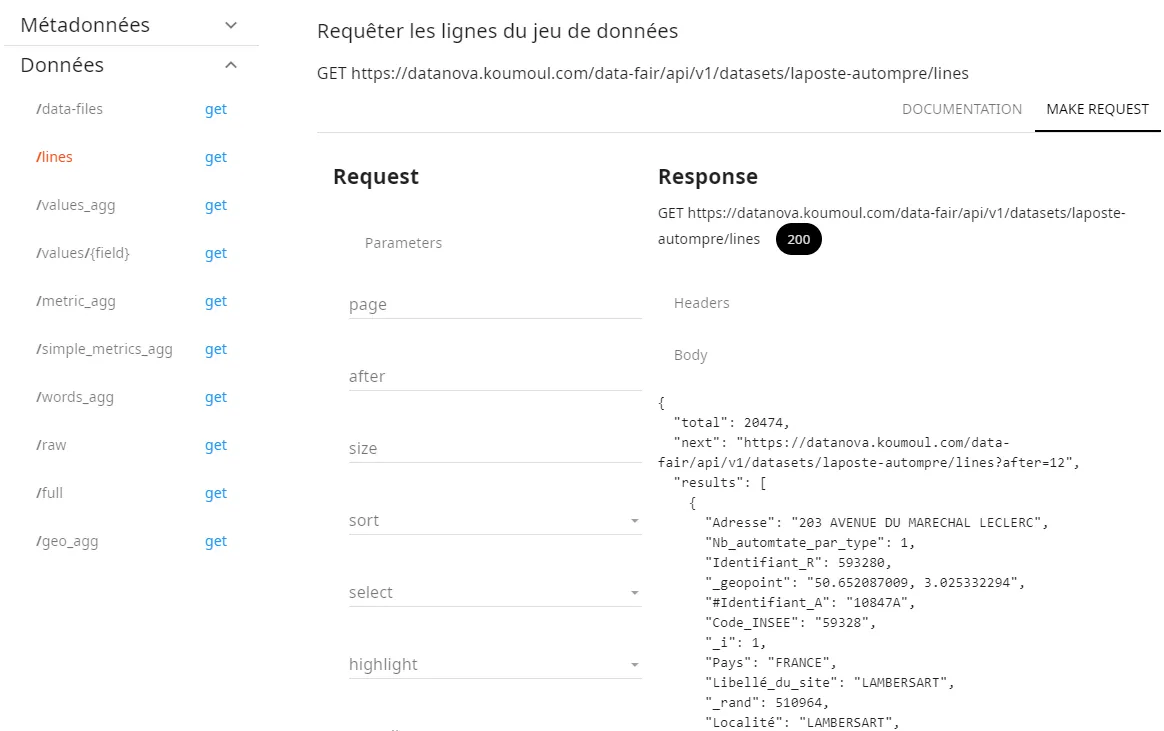The width and height of the screenshot is (1164, 731).
Task: Click the "Pays": "FRANCE" line
Action: pyautogui.click(x=771, y=663)
